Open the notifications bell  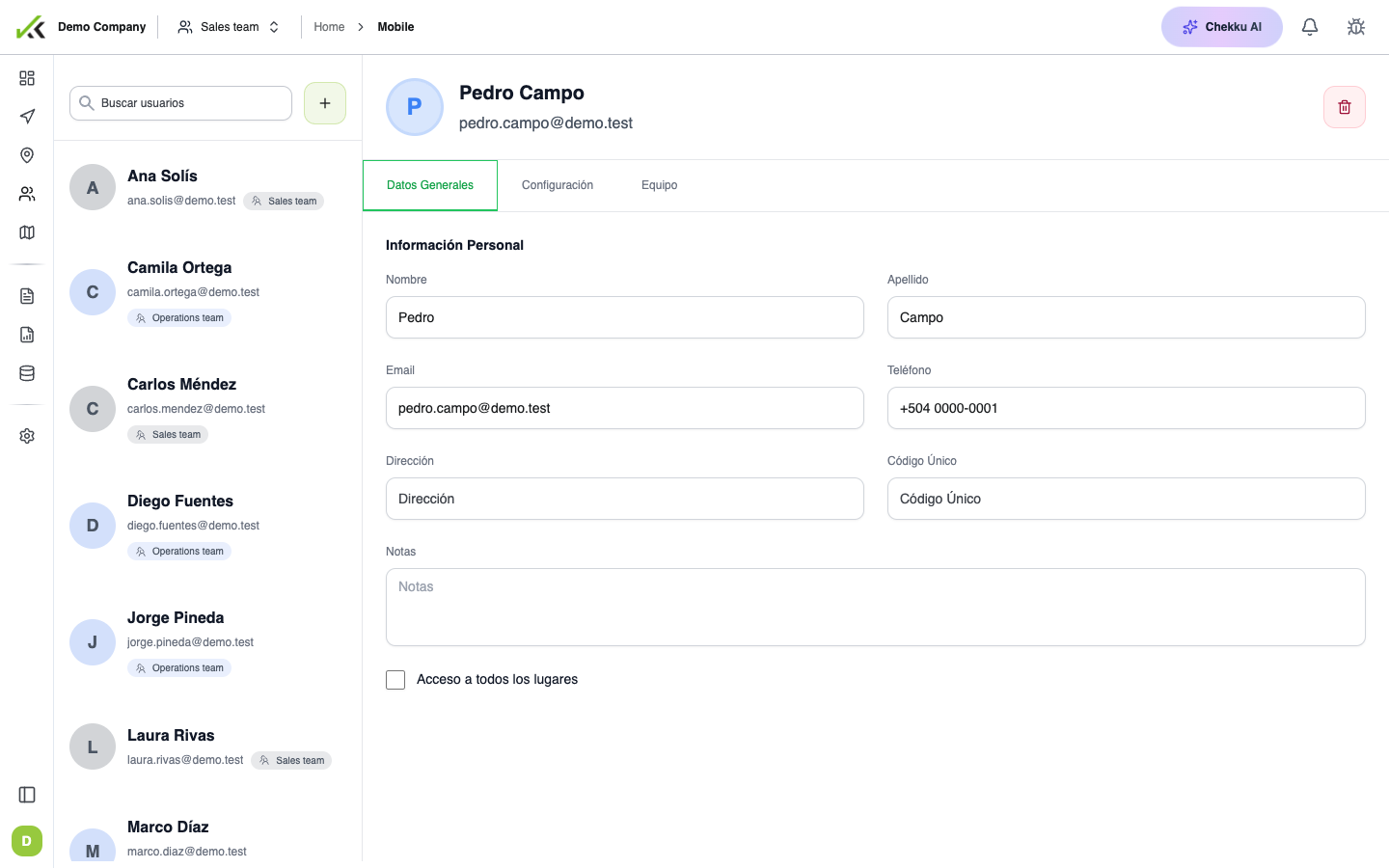1310,27
